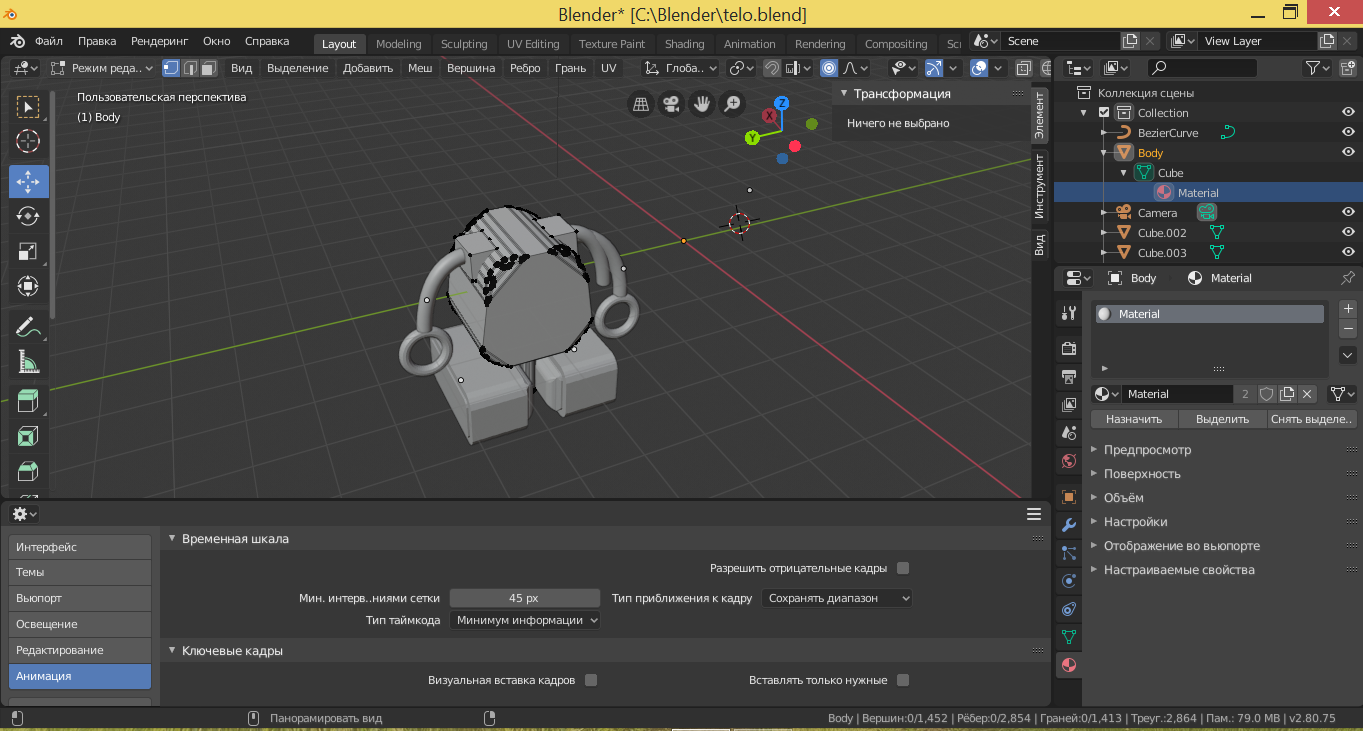Viewport: 1363px width, 731px height.
Task: Open the Object Constraints properties tab
Action: (x=1068, y=608)
